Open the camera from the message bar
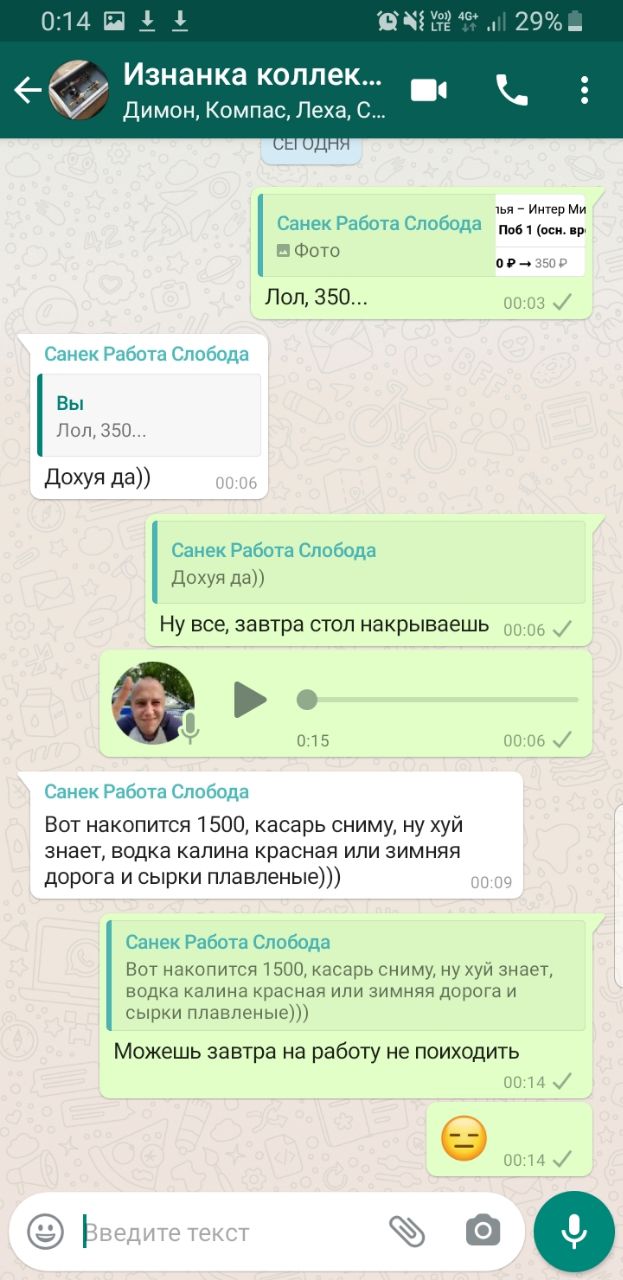Screen dimensions: 623x1280 point(482,1231)
